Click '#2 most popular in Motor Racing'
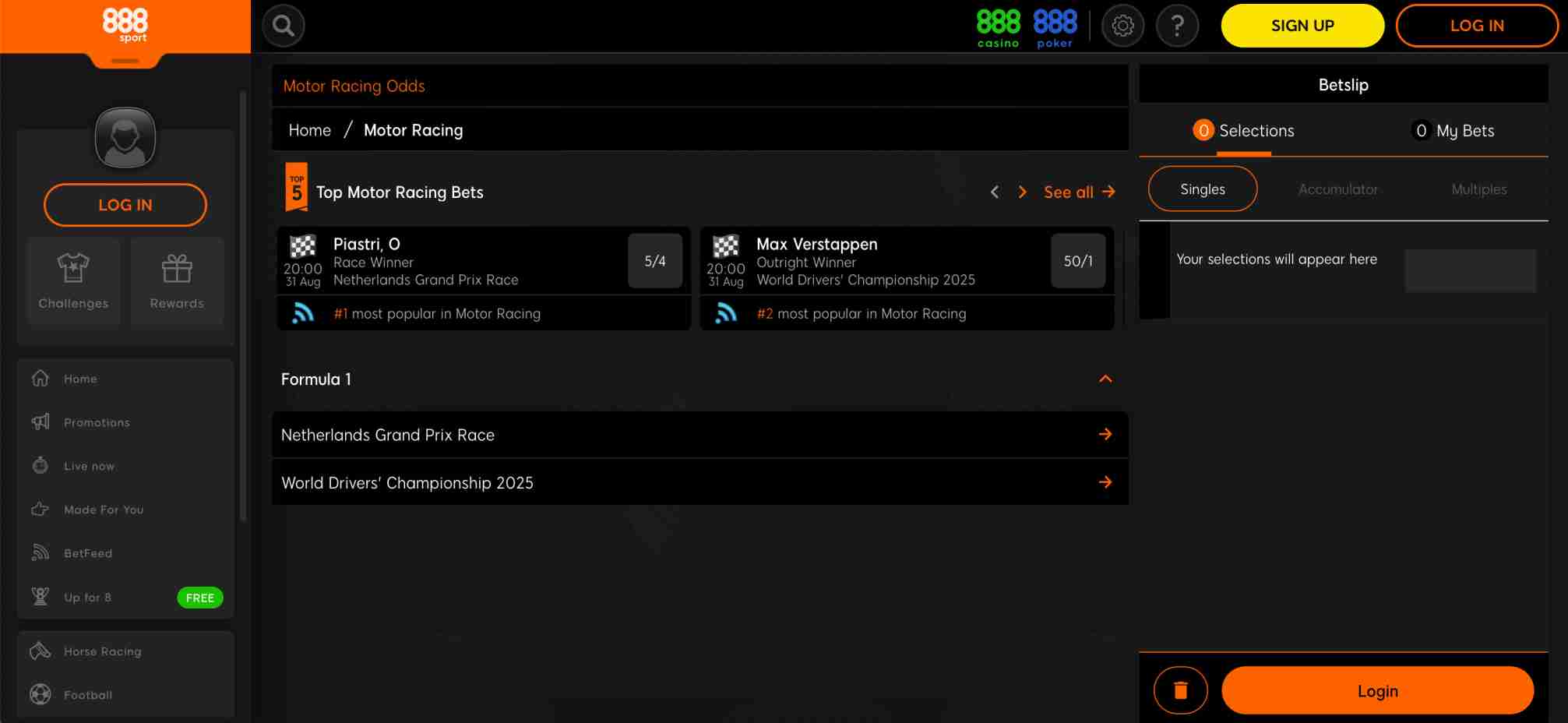Viewport: 1568px width, 723px height. [x=862, y=313]
